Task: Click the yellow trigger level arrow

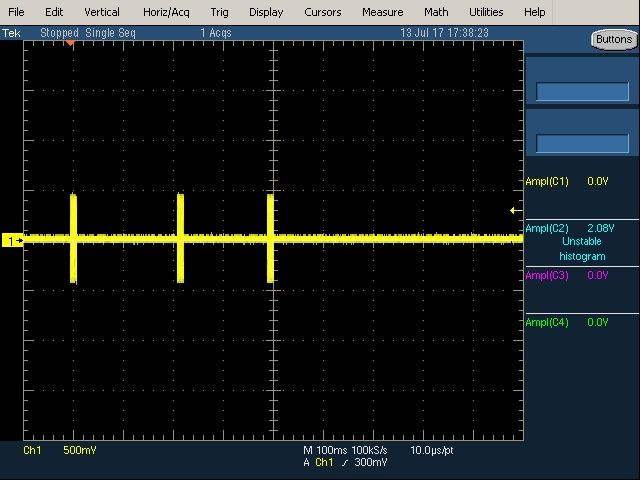Action: [x=516, y=211]
